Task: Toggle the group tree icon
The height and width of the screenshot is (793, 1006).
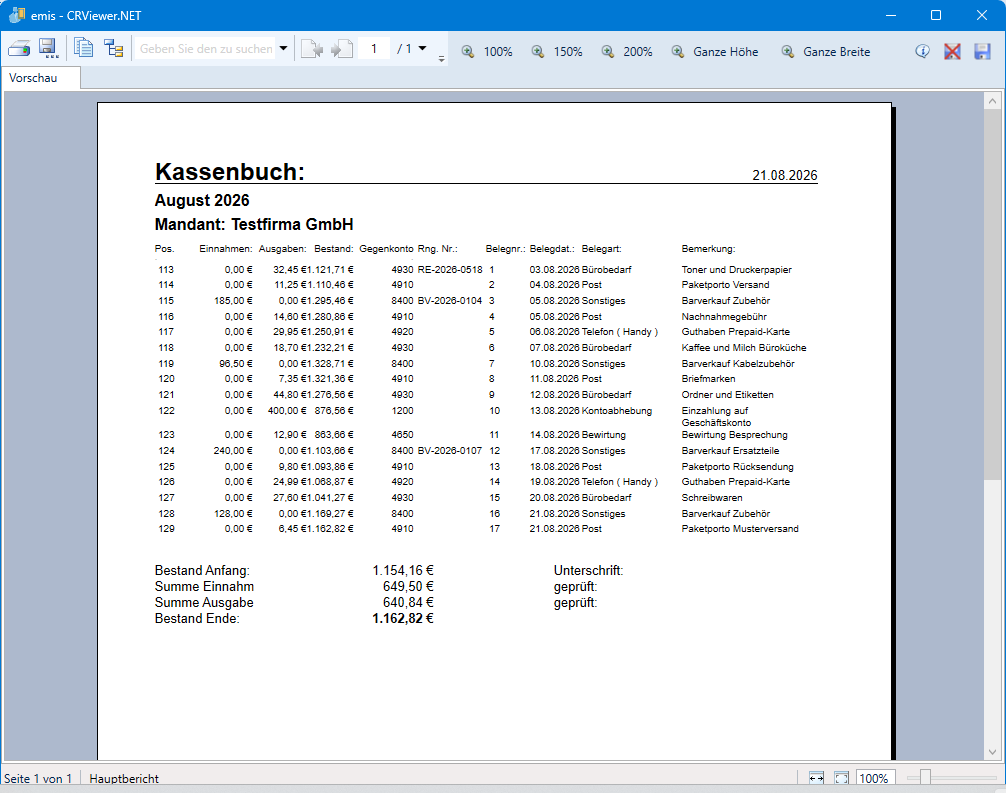Action: coord(114,49)
